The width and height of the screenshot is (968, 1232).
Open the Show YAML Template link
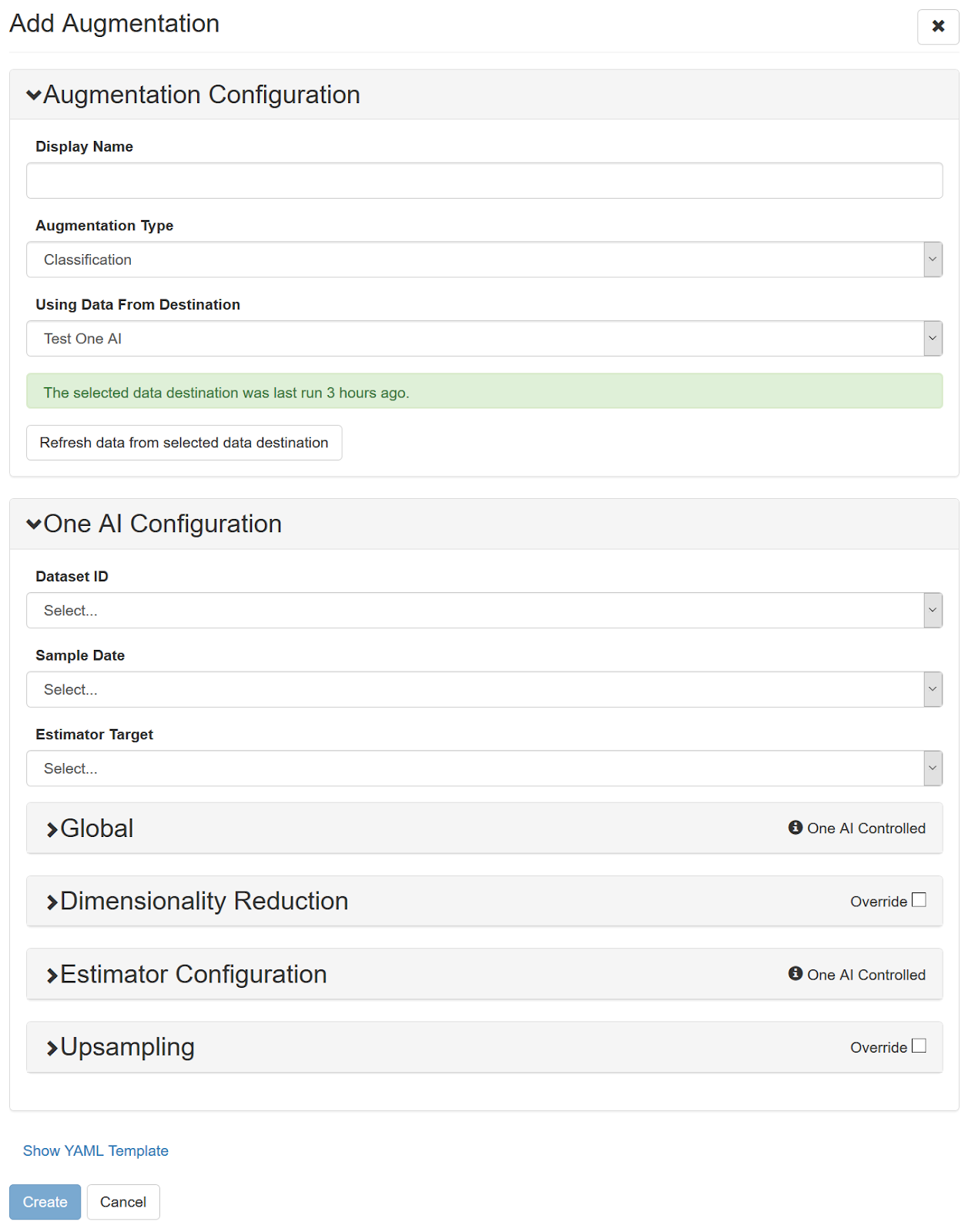point(95,1151)
